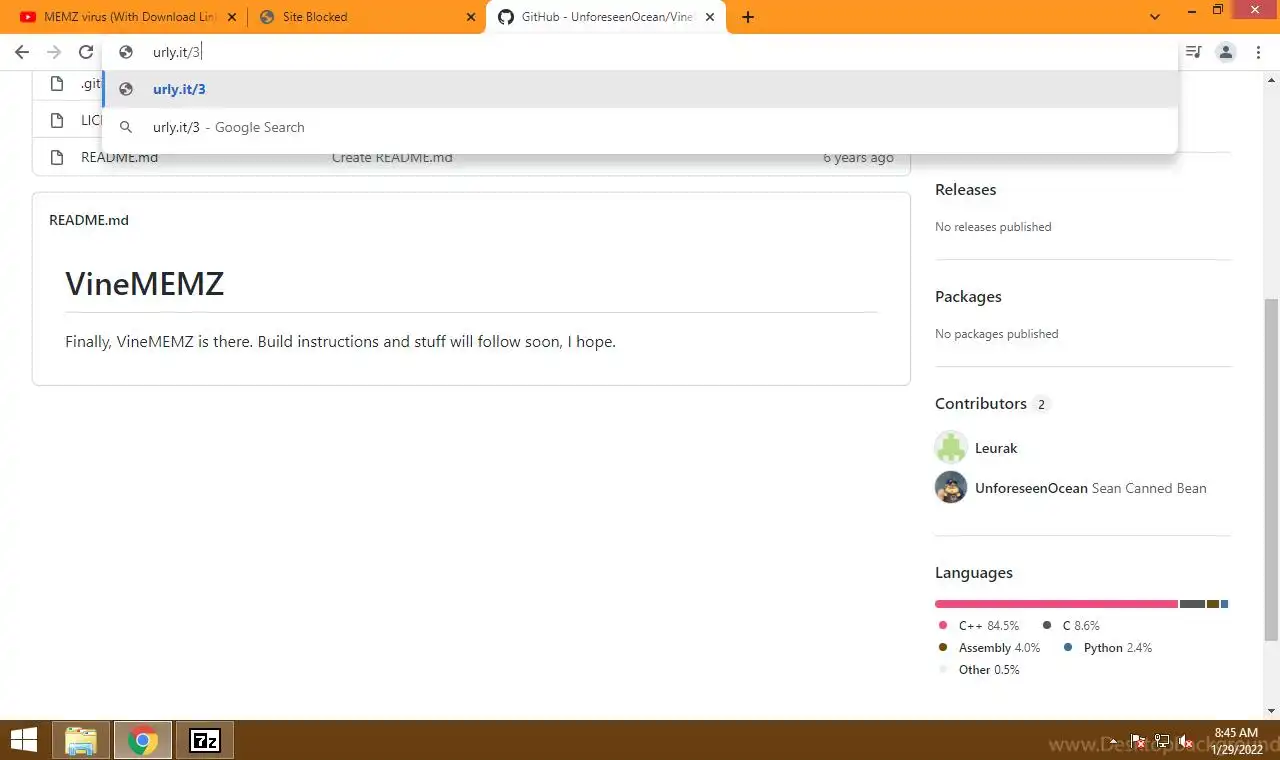Click the page vertical scrollbar thumb

coord(1272,469)
